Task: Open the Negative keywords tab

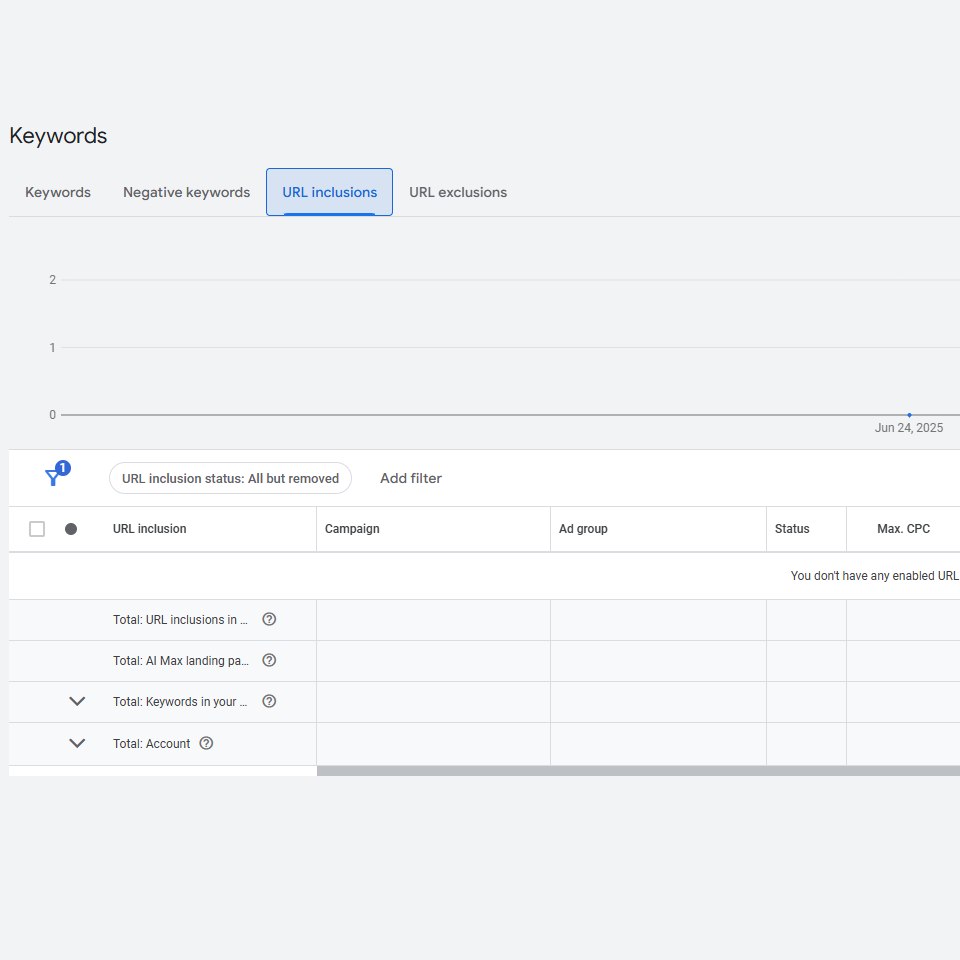Action: click(x=186, y=192)
